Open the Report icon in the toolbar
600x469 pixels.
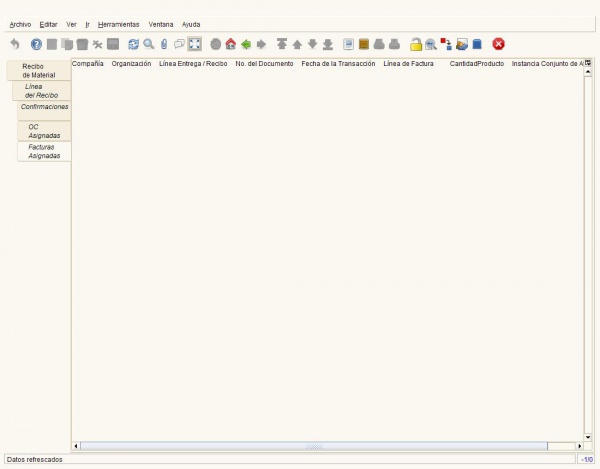click(348, 44)
